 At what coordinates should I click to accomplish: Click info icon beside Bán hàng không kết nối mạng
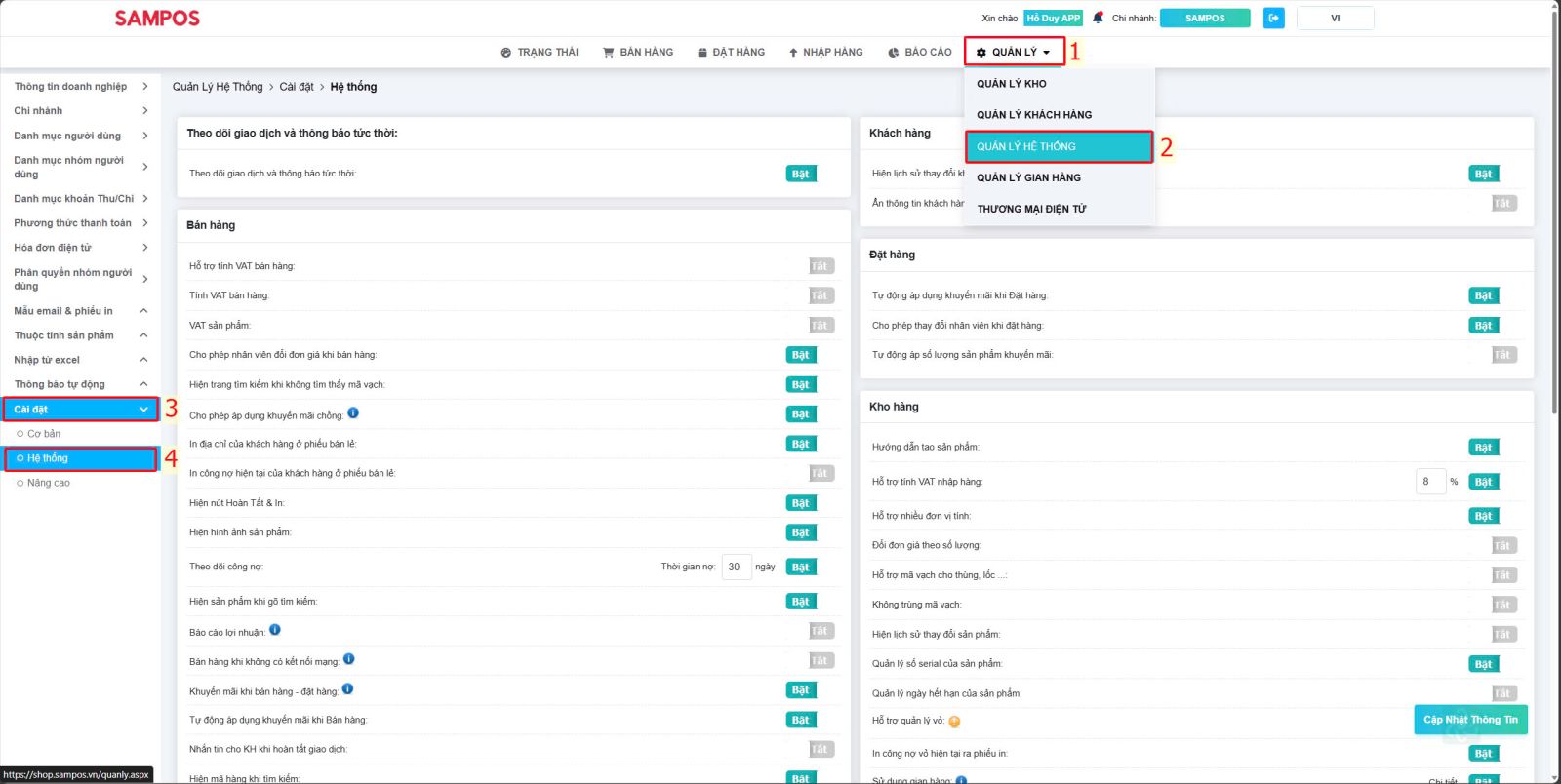349,659
